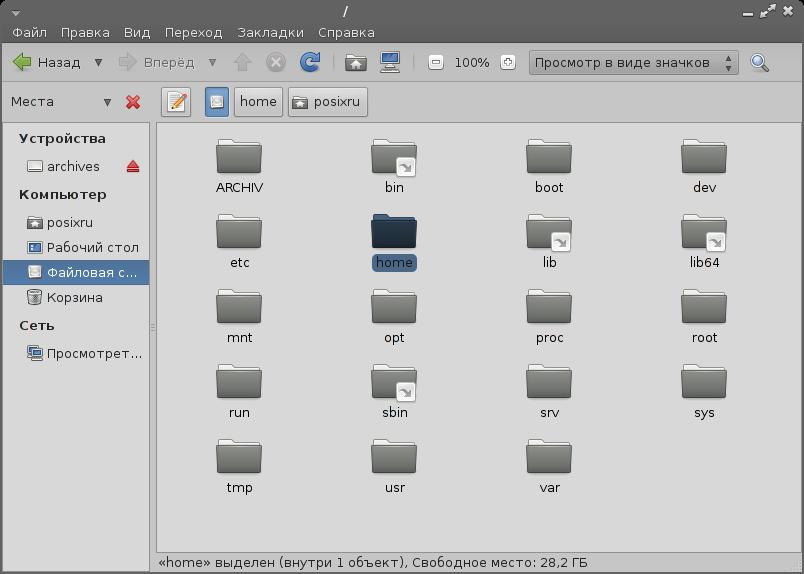Select the lib64 folder icon

coord(704,231)
